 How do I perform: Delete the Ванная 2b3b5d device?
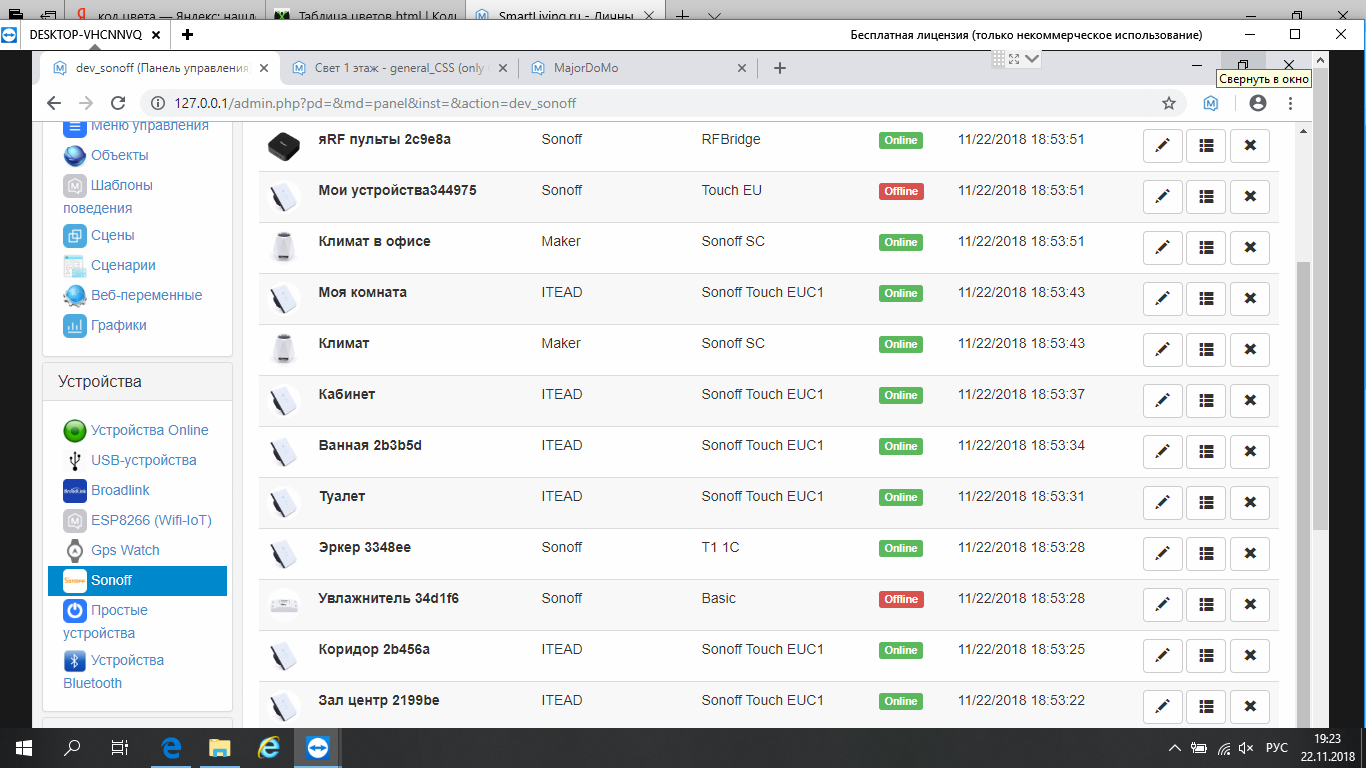point(1250,452)
